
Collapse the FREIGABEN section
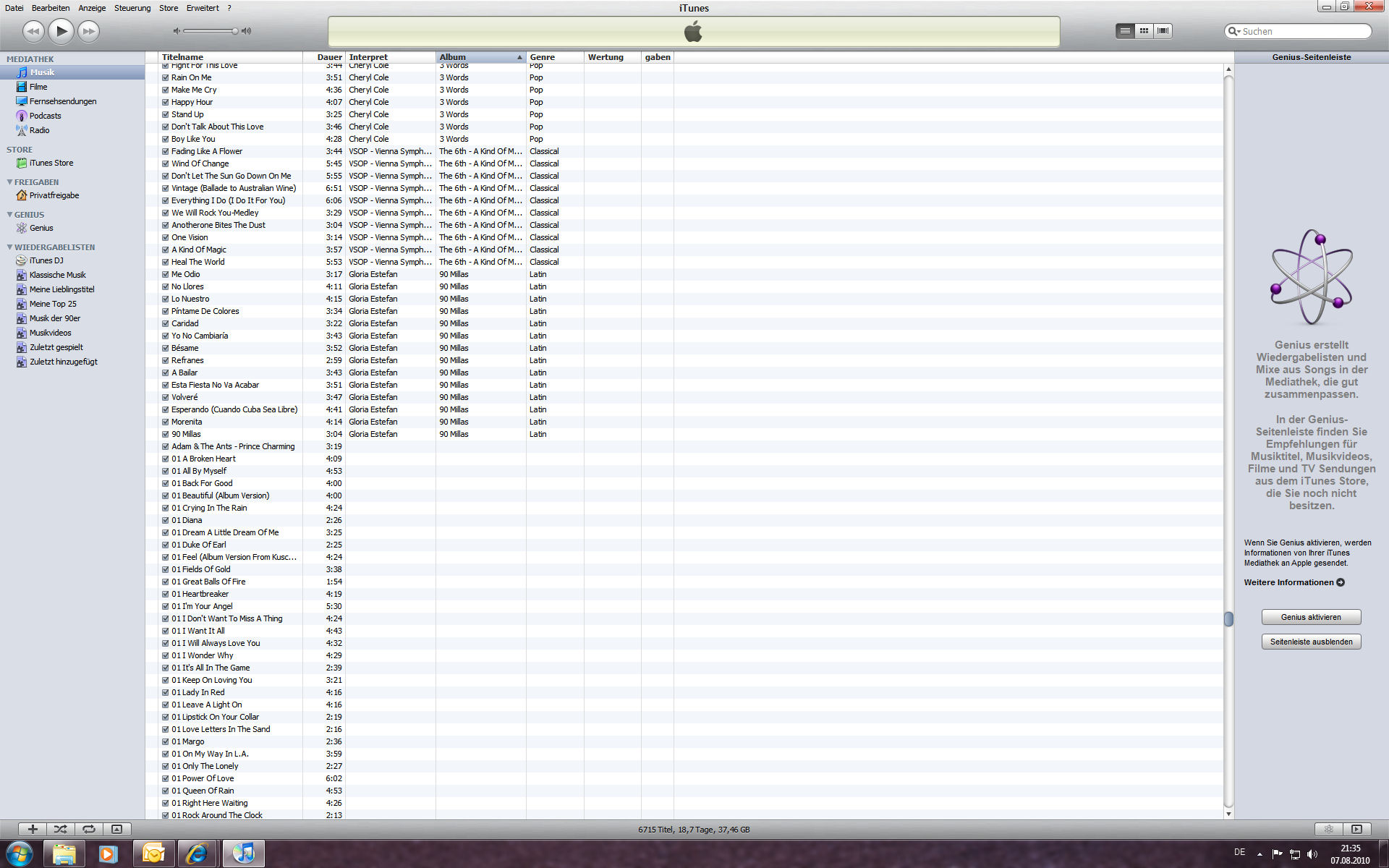click(x=9, y=182)
